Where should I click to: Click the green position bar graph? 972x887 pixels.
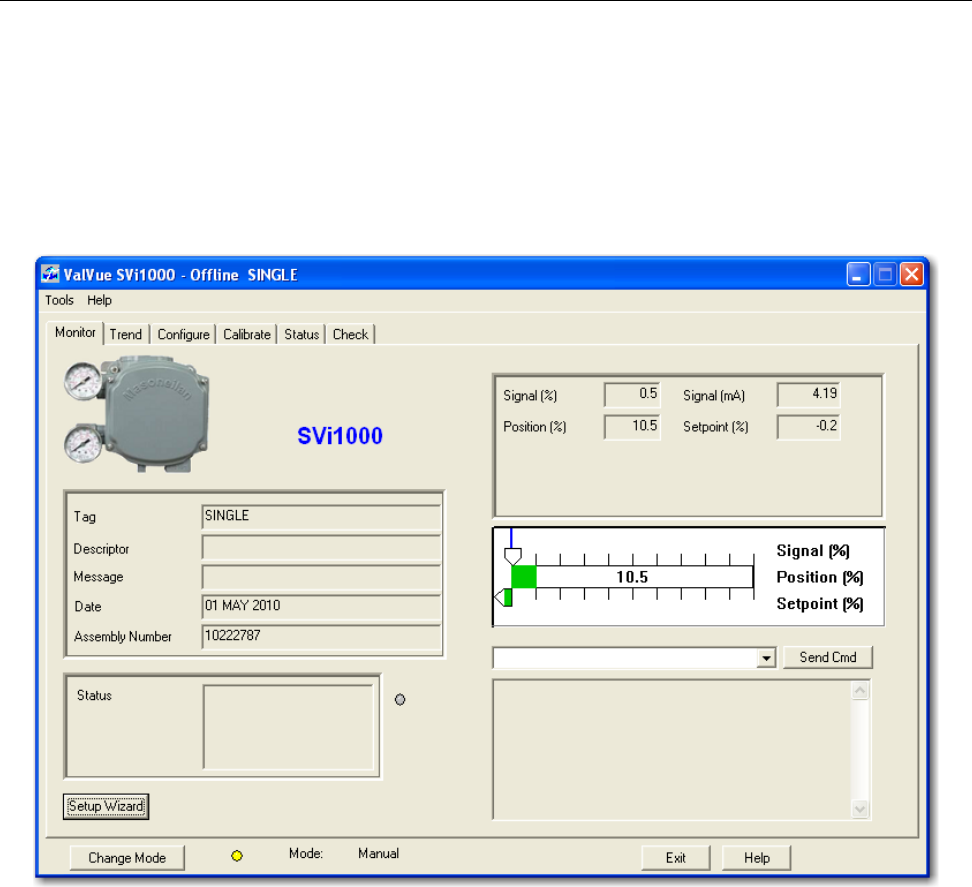(523, 577)
